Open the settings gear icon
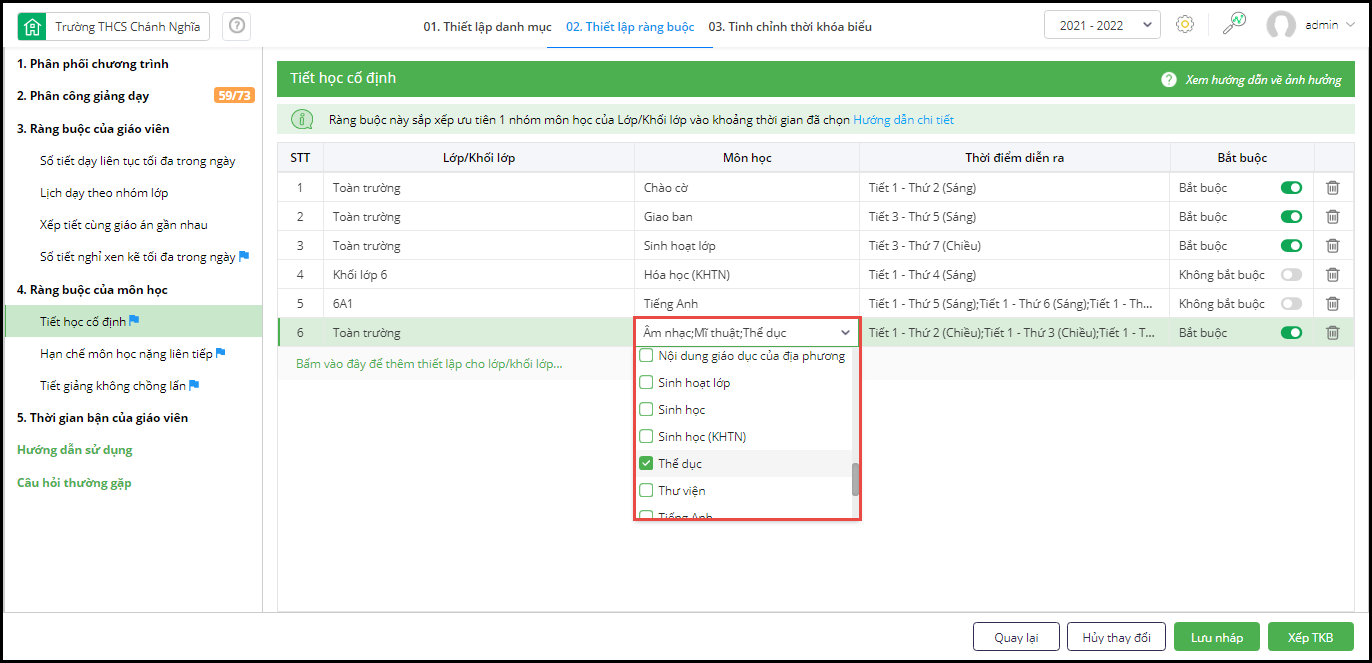Screen dimensions: 1372x663 click(1185, 25)
